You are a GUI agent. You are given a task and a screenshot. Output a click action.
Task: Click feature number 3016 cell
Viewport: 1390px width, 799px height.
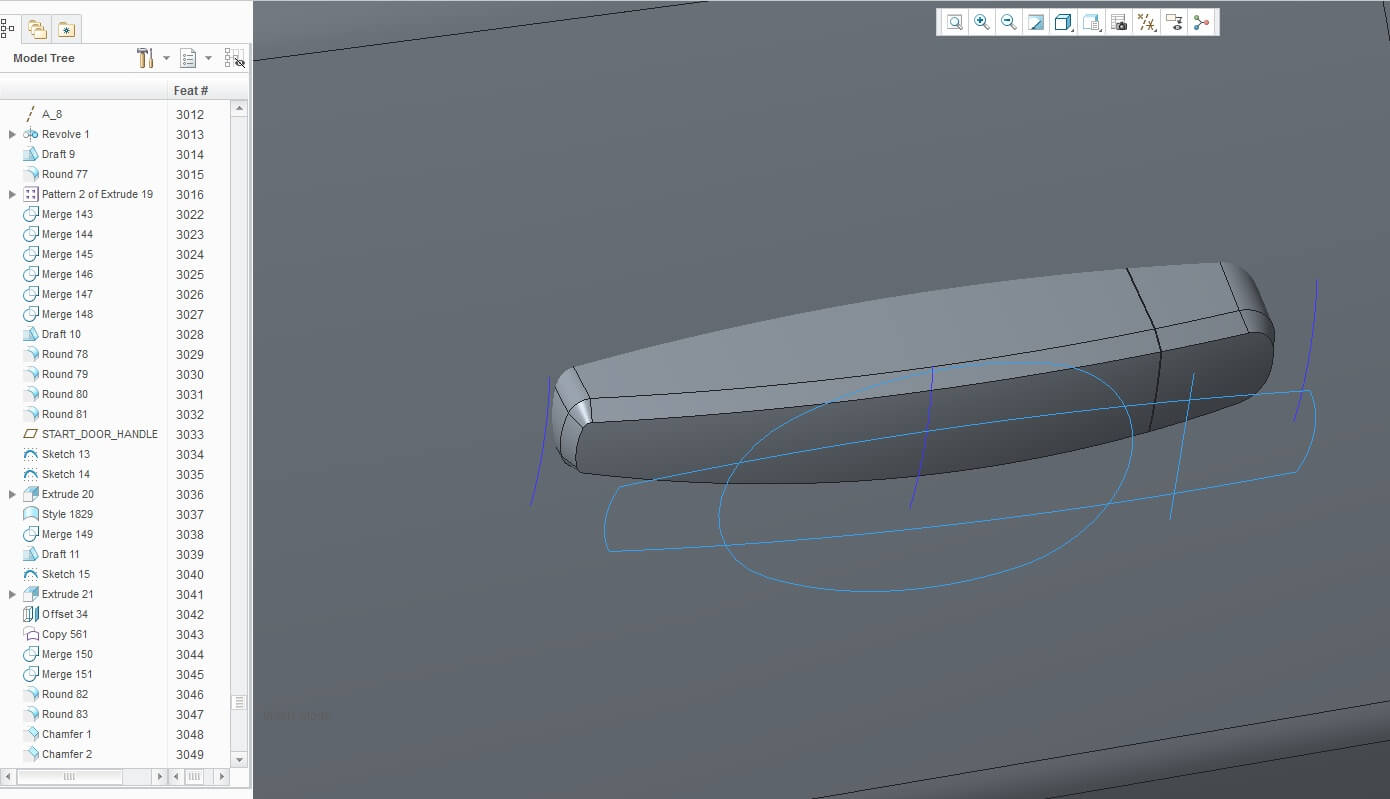coord(190,194)
